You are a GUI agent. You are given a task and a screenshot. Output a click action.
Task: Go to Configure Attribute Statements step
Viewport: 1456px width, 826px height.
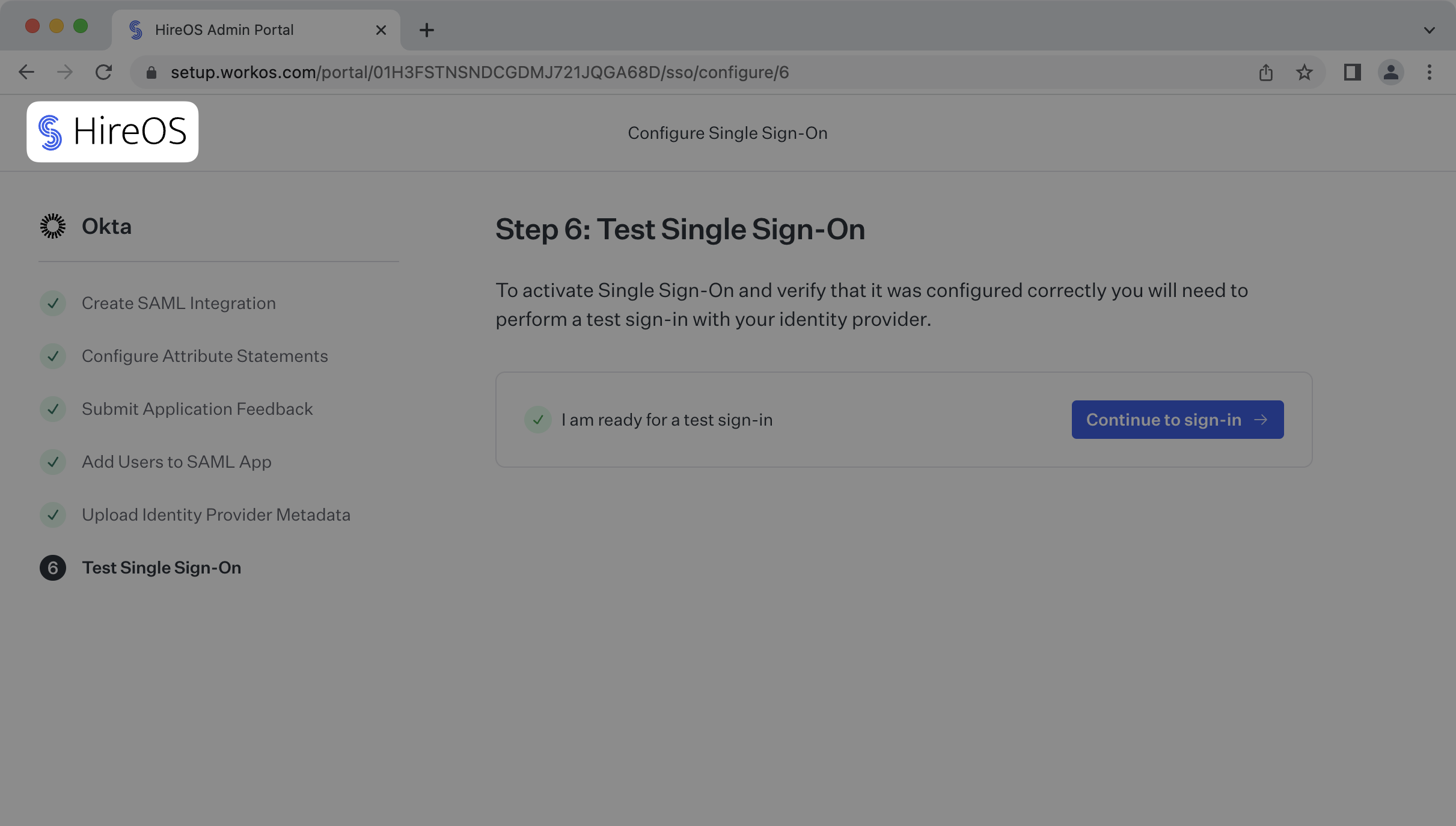pyautogui.click(x=204, y=356)
